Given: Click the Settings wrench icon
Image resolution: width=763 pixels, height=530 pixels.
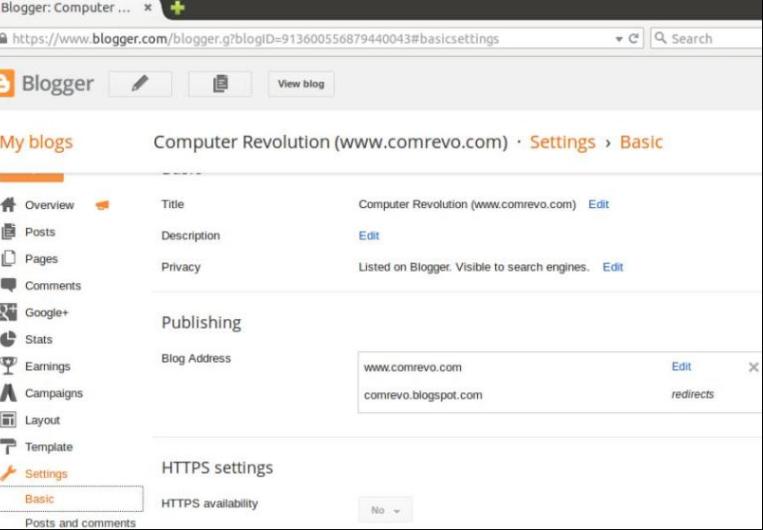Looking at the screenshot, I should point(8,473).
